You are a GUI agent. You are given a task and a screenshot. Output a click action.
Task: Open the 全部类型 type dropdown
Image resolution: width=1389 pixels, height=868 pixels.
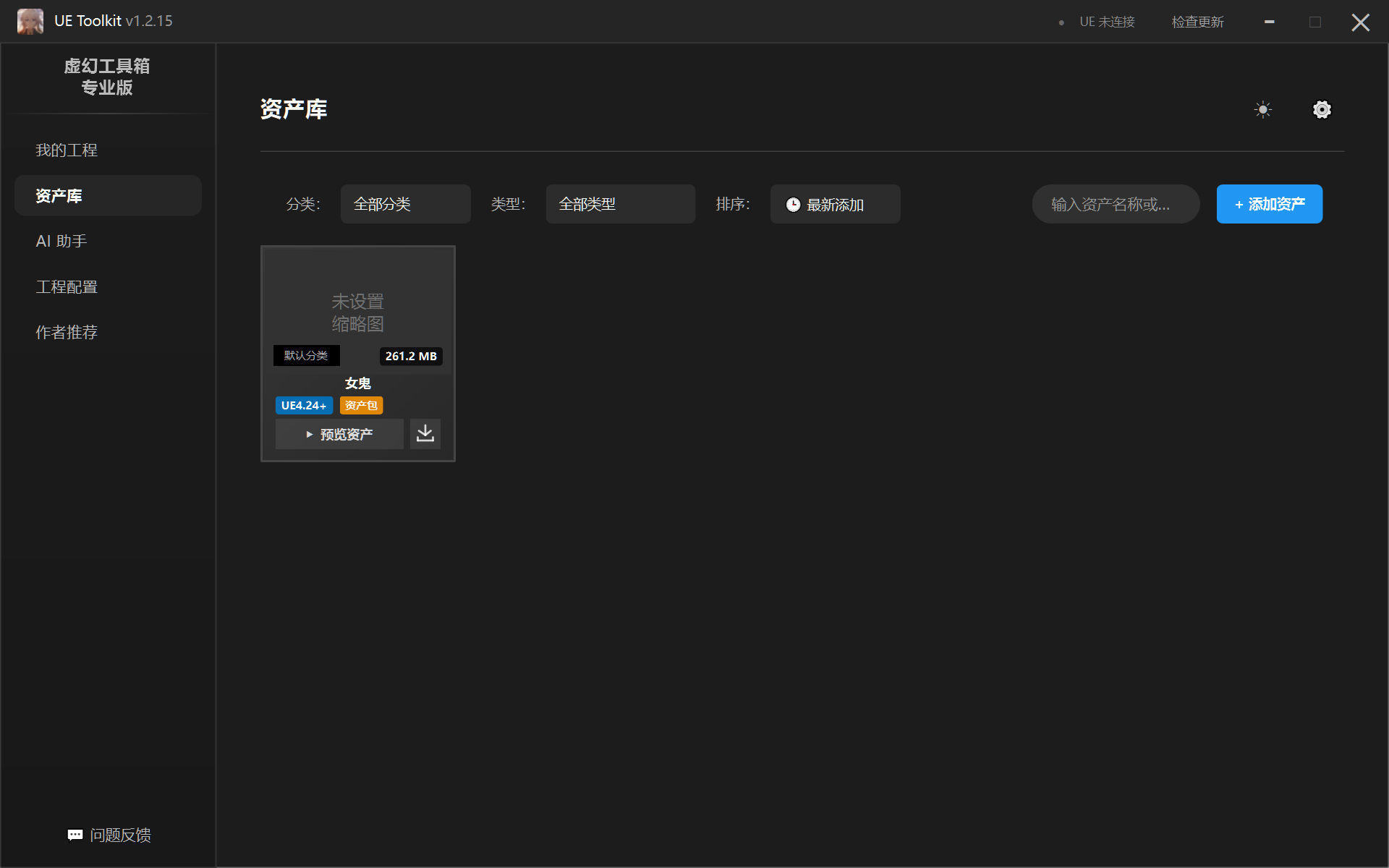[621, 204]
